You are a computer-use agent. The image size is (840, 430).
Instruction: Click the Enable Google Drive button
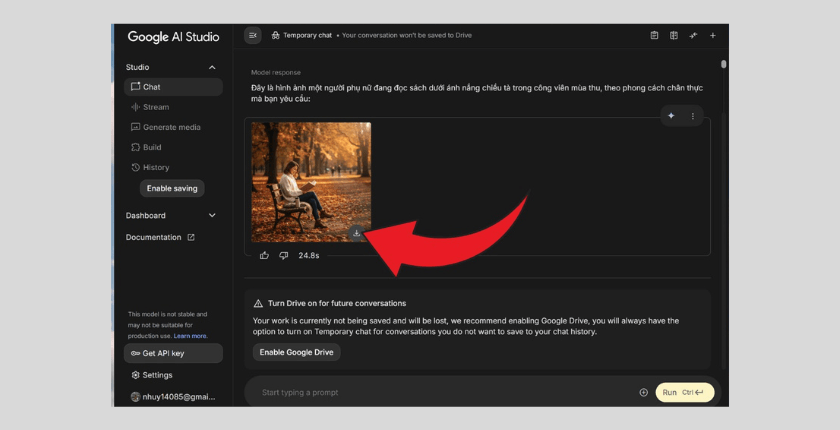(x=296, y=352)
